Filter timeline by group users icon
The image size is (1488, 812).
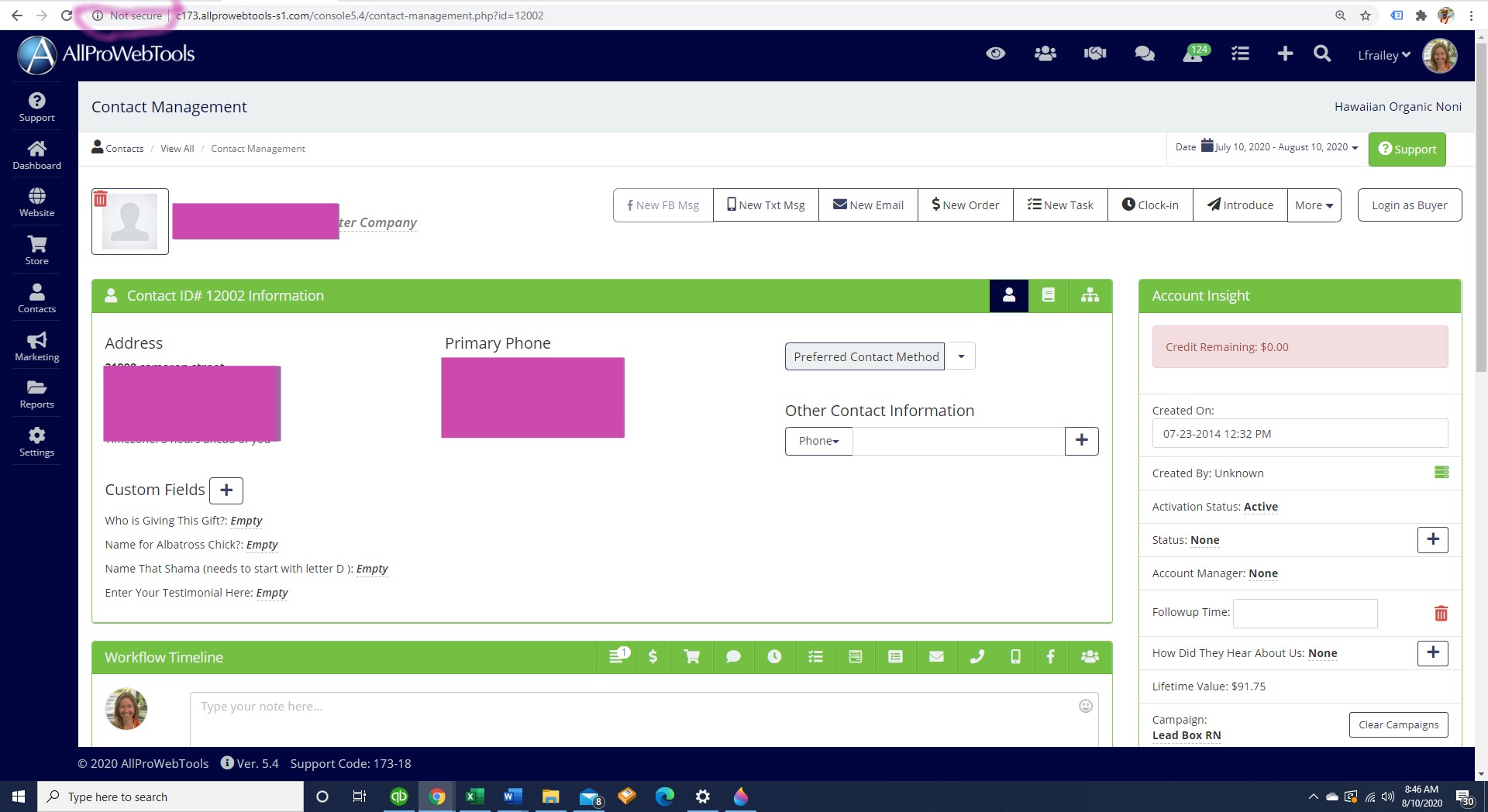(1090, 656)
